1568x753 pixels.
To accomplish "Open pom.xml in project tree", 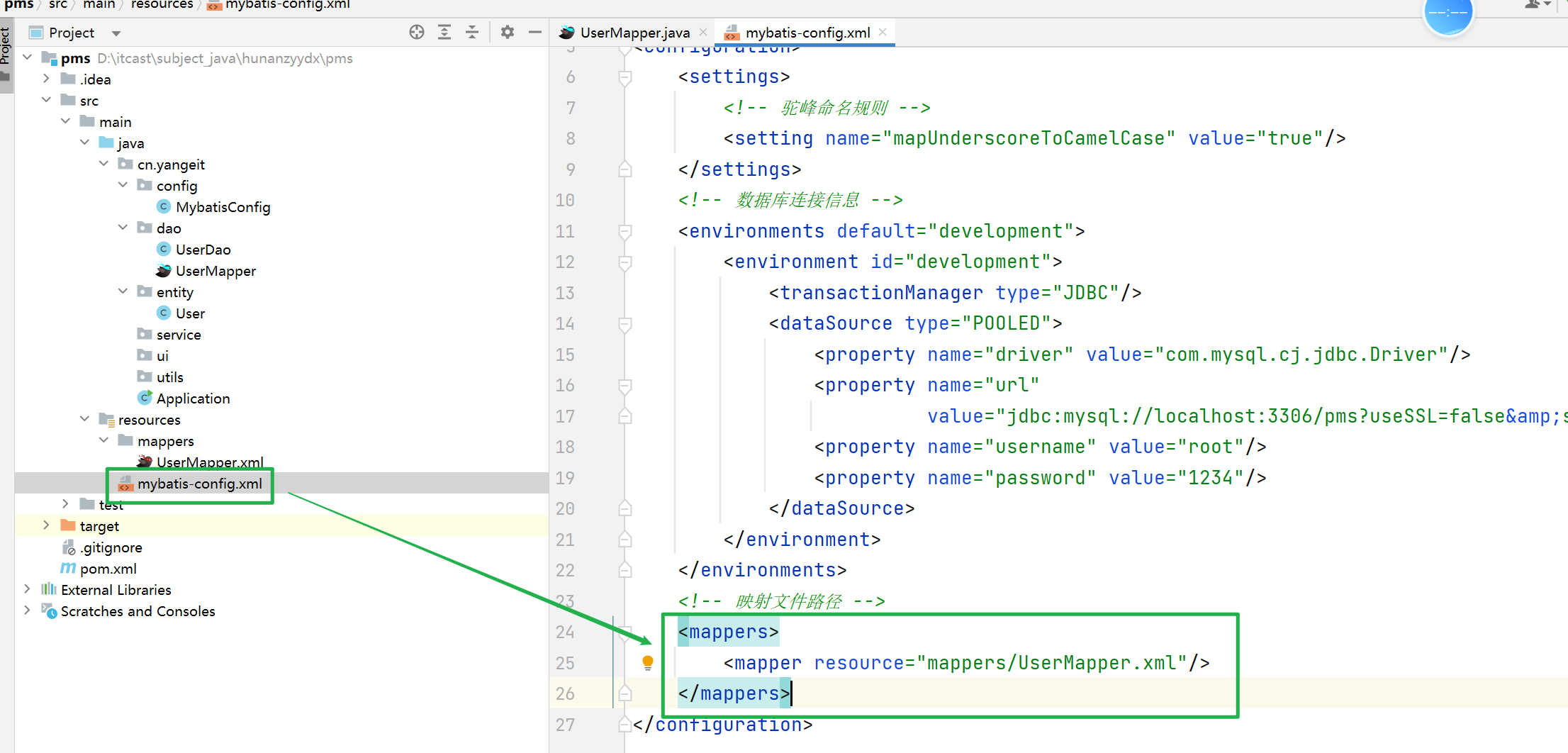I will 108,569.
